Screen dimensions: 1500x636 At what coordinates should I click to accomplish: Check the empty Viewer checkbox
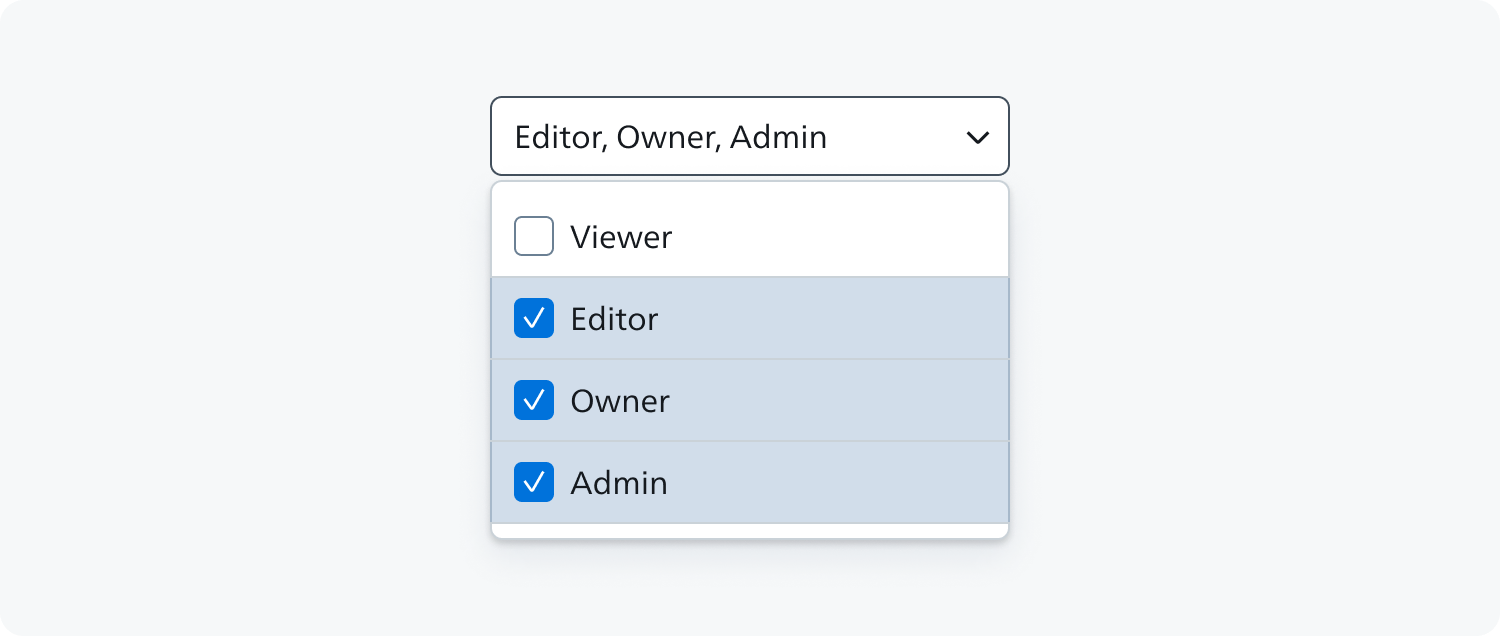534,236
